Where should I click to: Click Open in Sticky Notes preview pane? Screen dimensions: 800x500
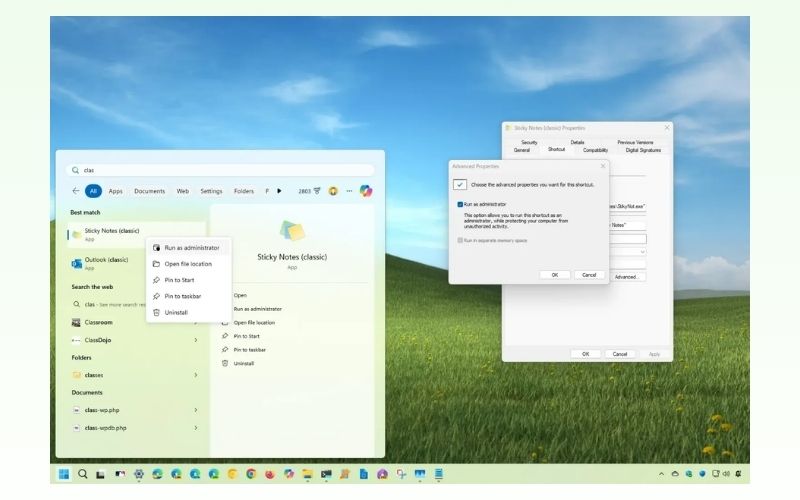click(240, 295)
